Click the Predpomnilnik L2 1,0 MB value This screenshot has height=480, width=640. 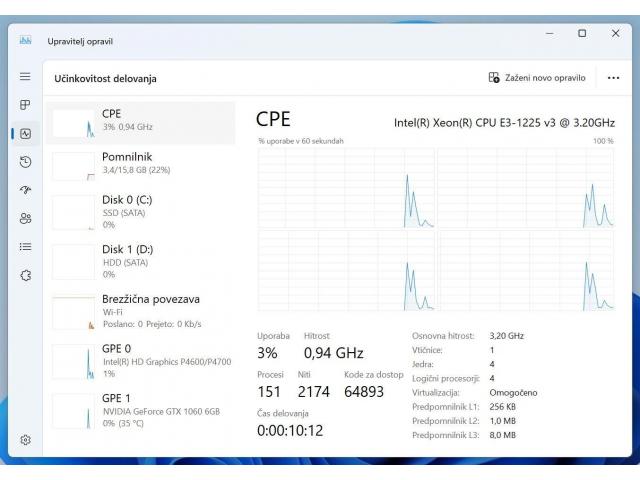tap(502, 421)
